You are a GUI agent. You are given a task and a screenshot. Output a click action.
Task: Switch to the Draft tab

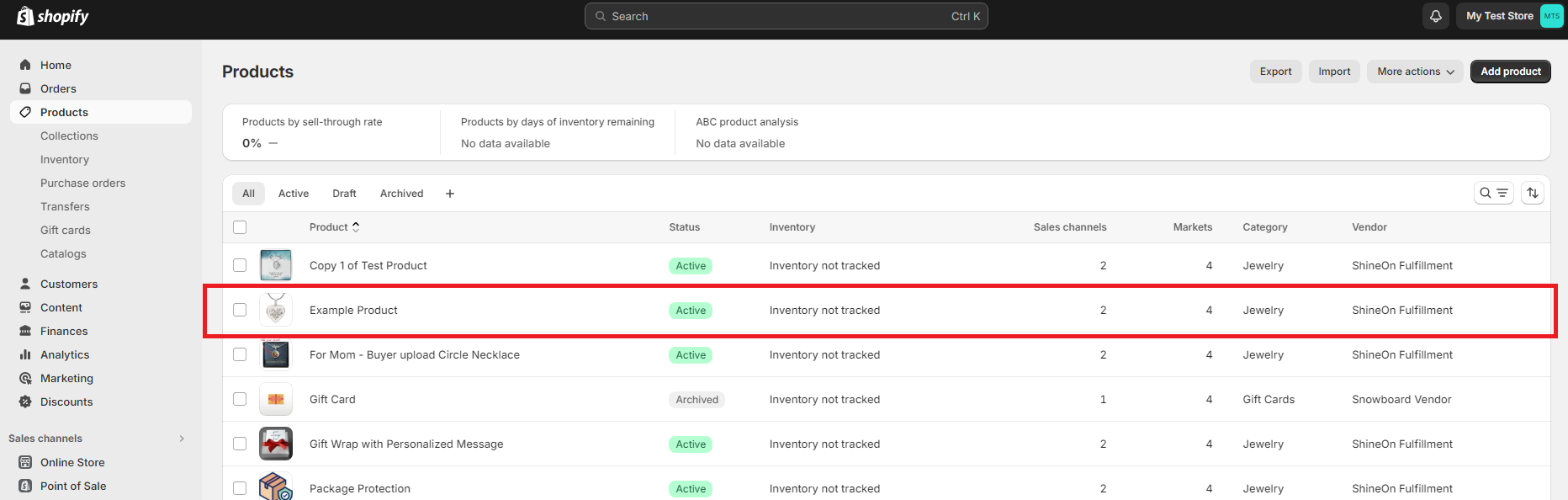pos(344,194)
